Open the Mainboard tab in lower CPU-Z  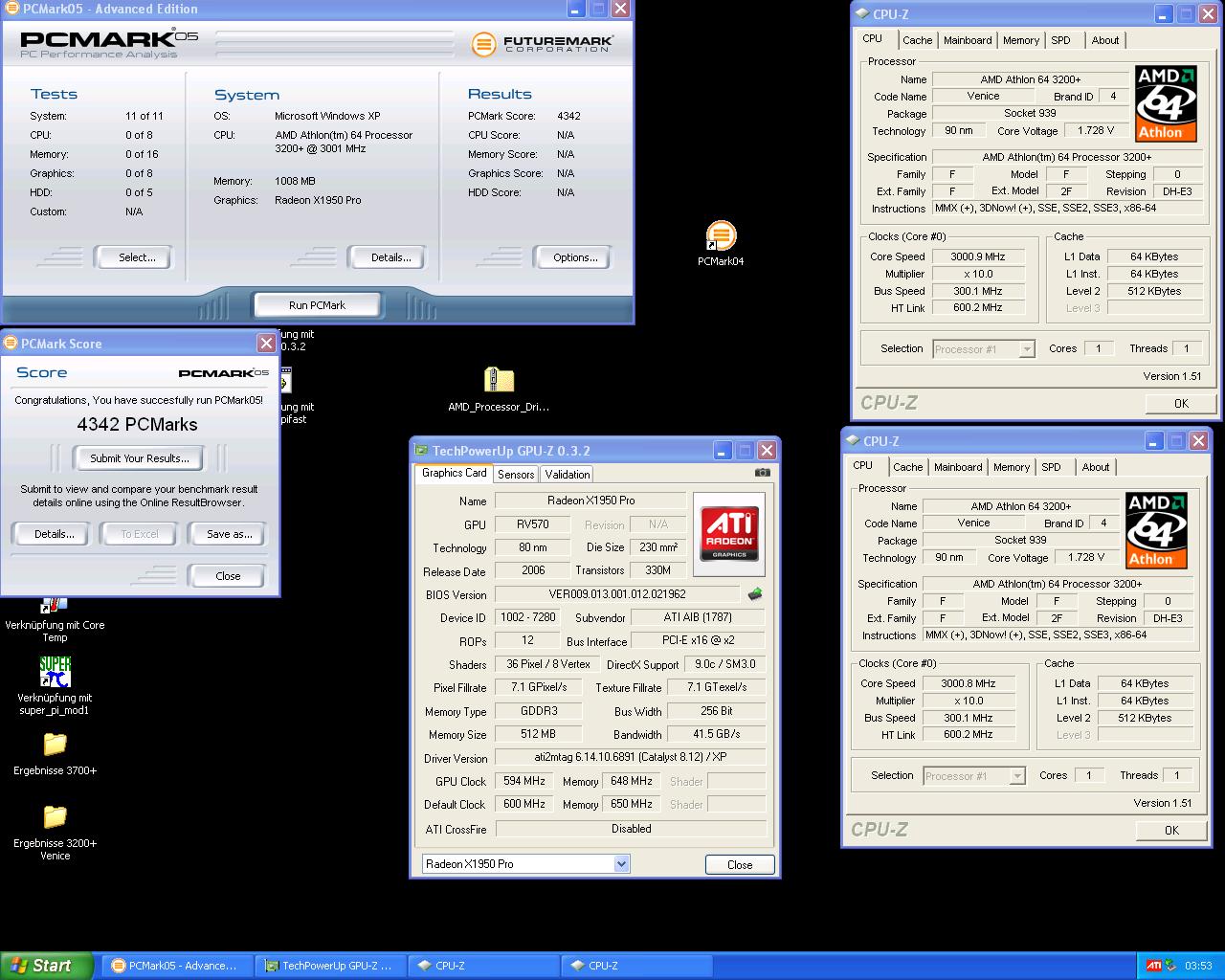[x=958, y=467]
